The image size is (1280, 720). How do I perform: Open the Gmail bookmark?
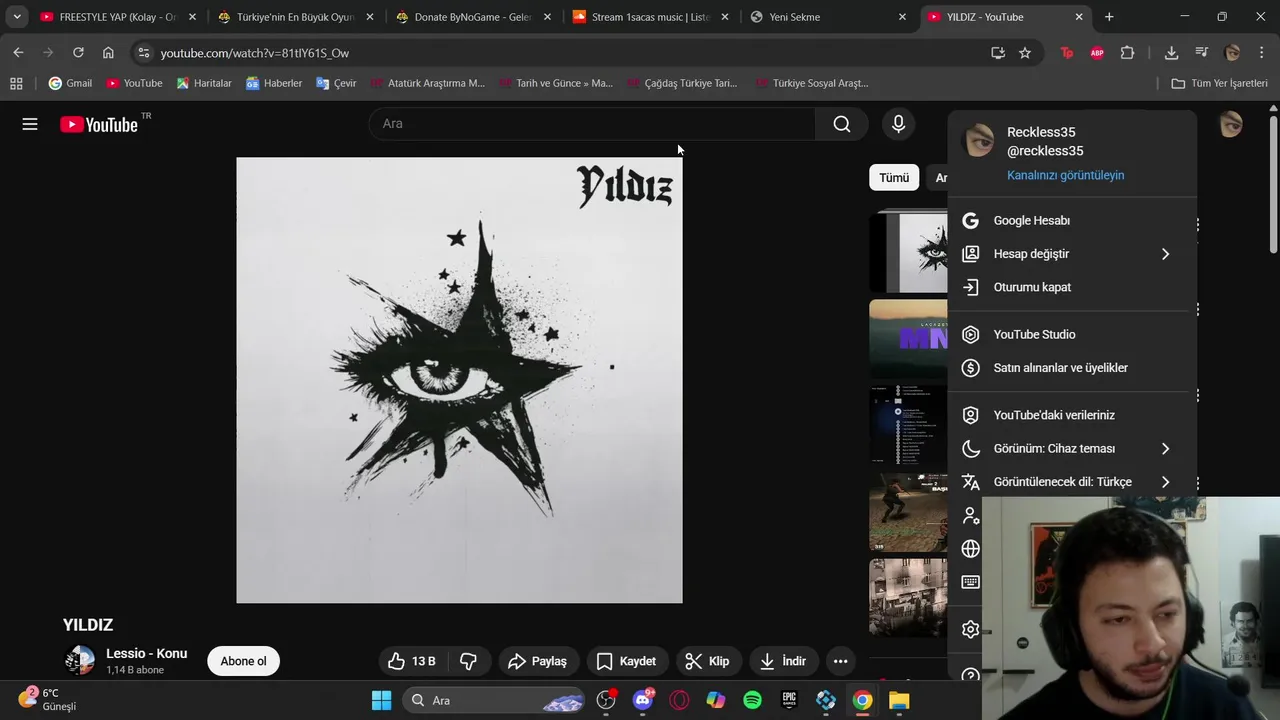point(70,83)
